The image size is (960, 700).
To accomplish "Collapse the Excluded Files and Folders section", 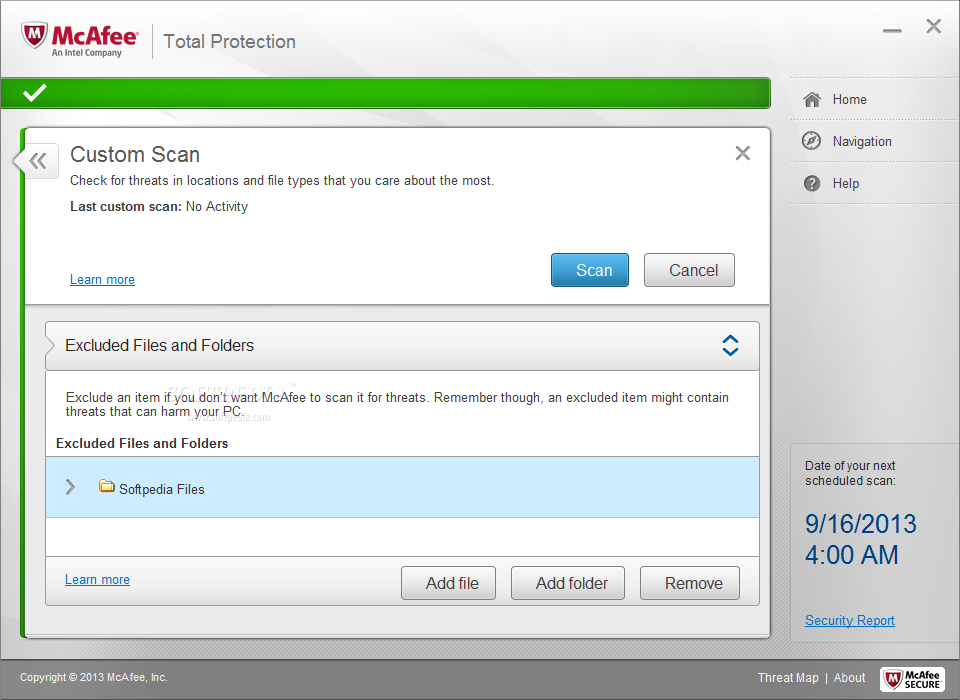I will [730, 345].
